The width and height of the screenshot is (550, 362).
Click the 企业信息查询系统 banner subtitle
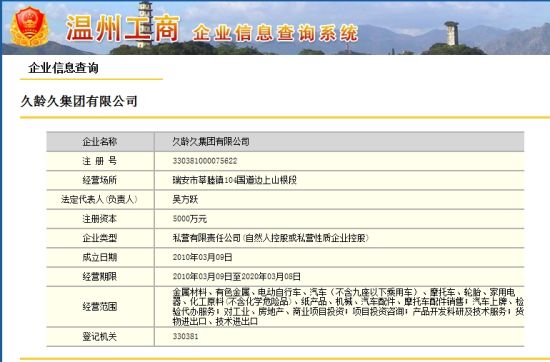pyautogui.click(x=275, y=33)
